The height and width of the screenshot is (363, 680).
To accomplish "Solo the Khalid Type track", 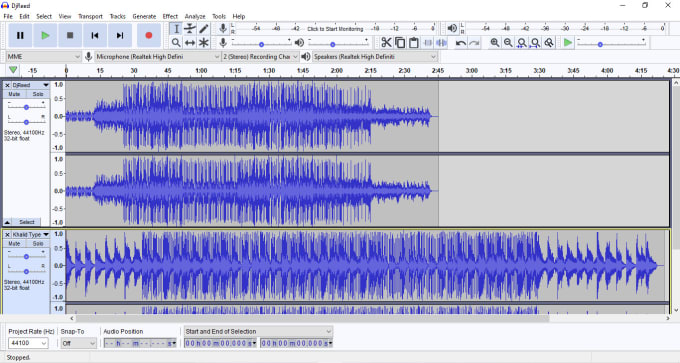I will point(38,244).
